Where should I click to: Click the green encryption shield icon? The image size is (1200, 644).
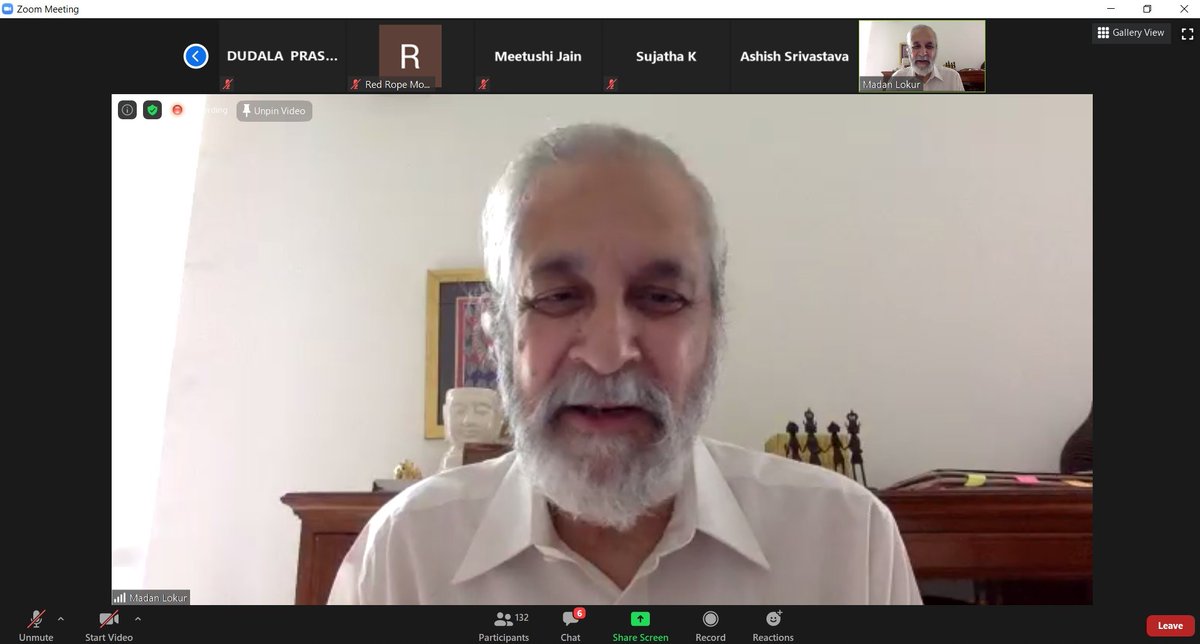click(152, 110)
